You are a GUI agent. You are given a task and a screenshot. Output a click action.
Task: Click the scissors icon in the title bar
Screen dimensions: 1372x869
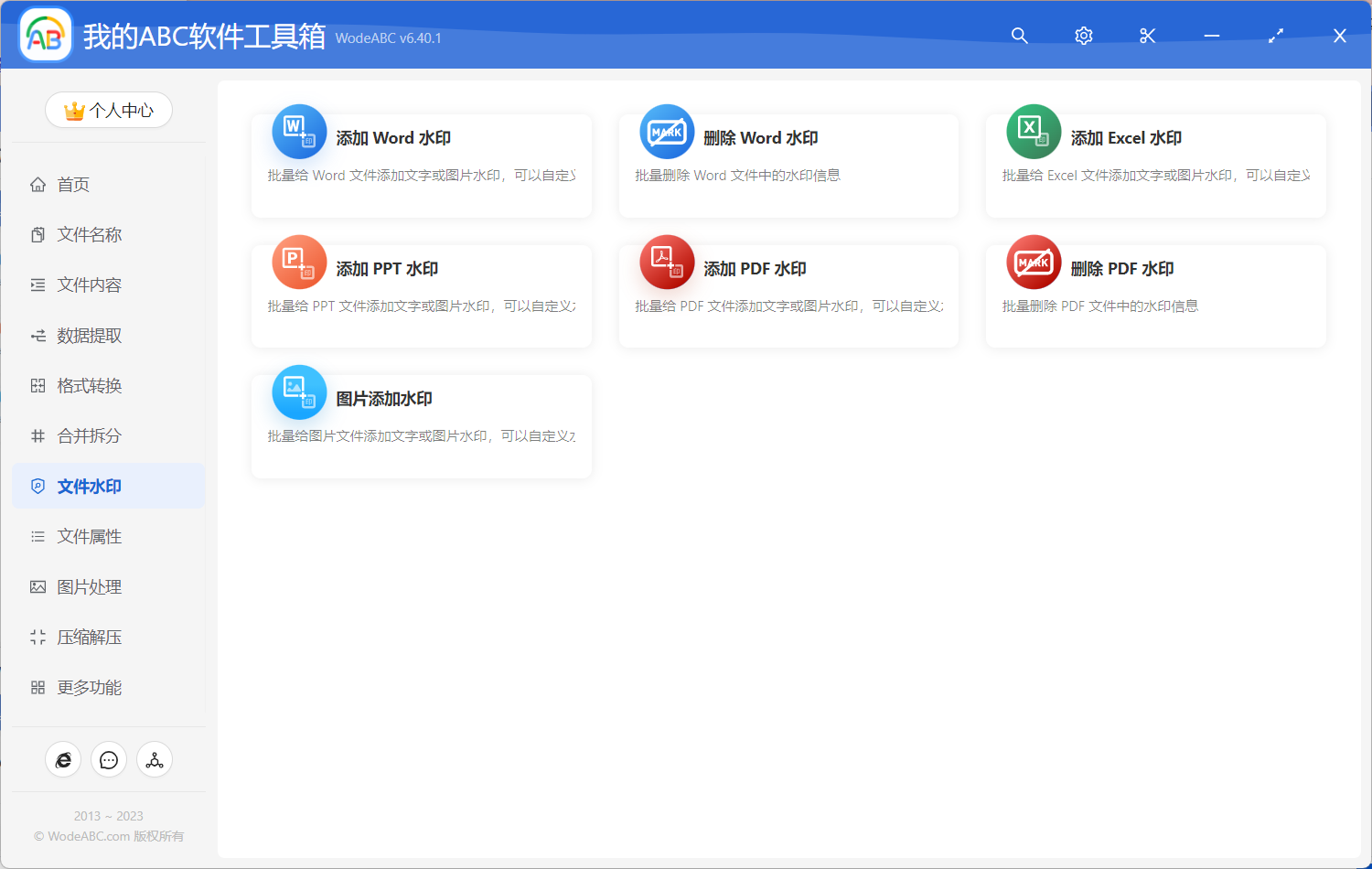point(1147,36)
